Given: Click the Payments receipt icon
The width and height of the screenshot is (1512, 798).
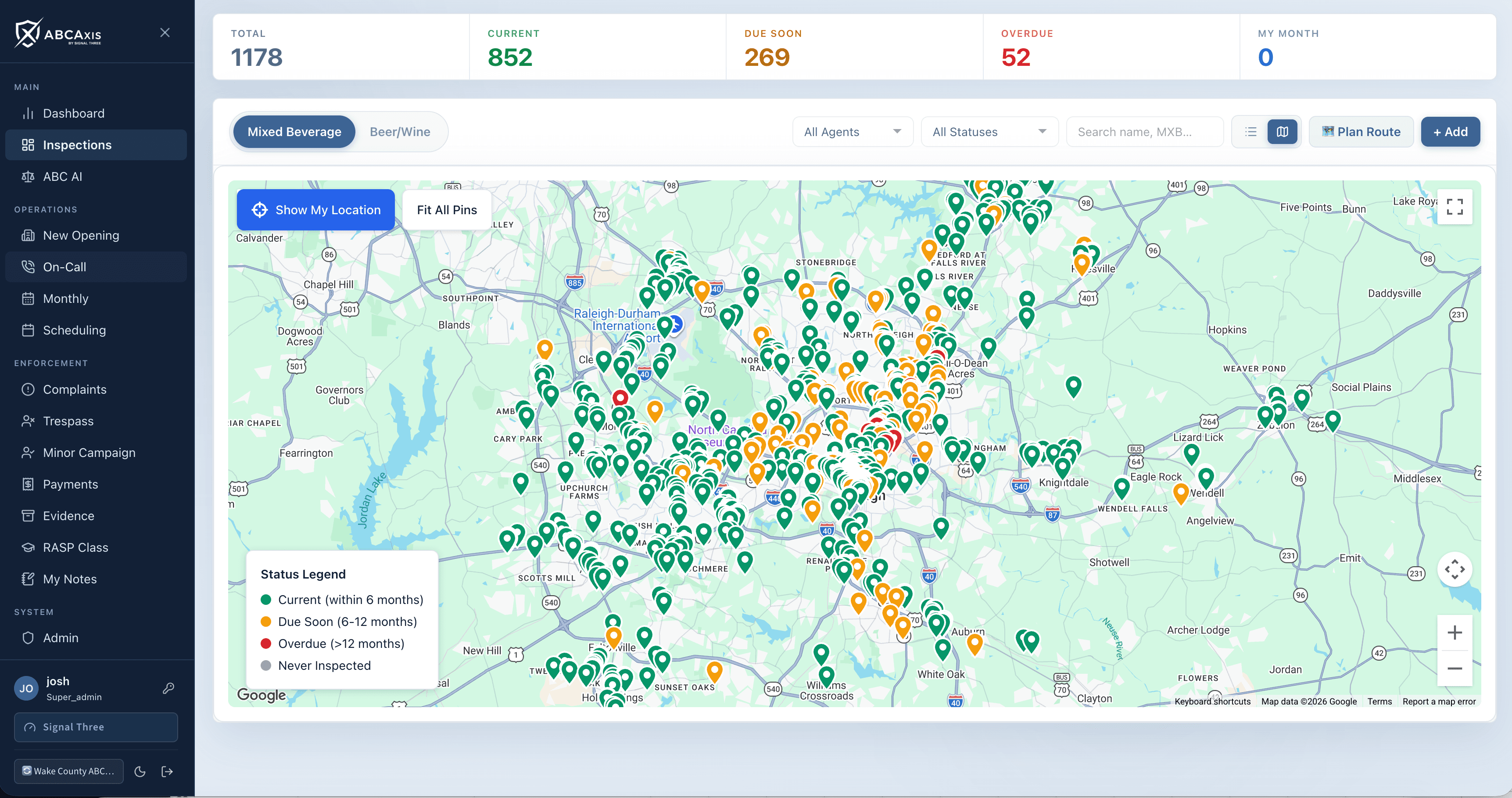Looking at the screenshot, I should [28, 485].
